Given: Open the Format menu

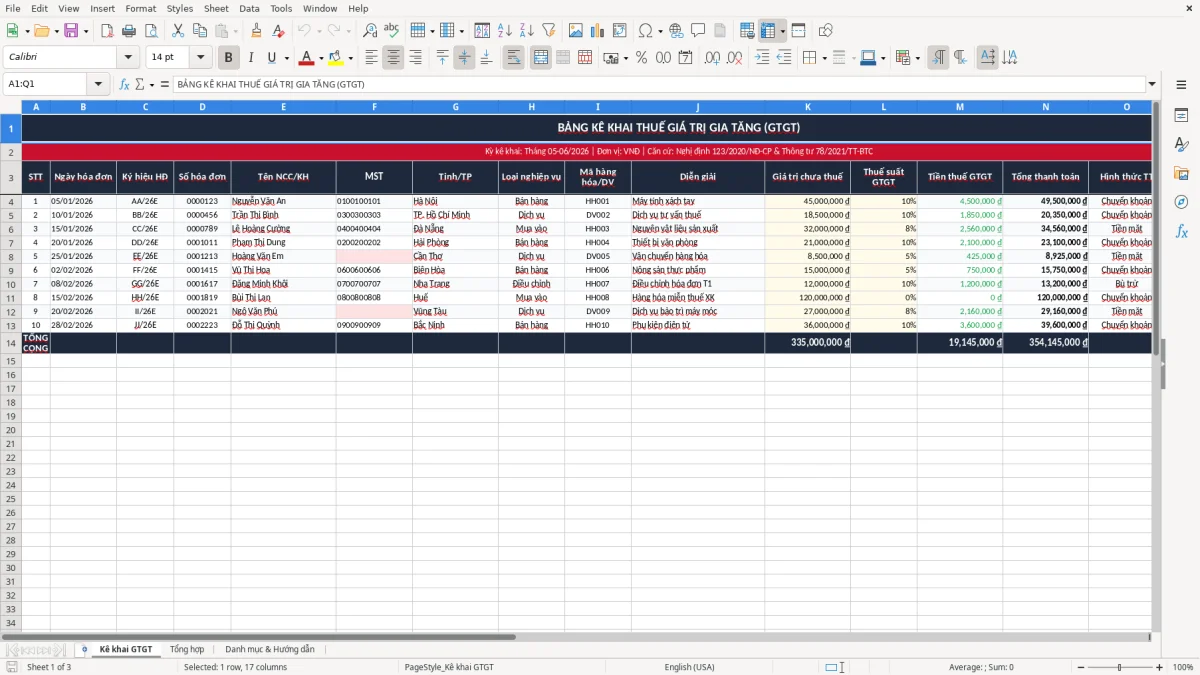Looking at the screenshot, I should (x=141, y=8).
